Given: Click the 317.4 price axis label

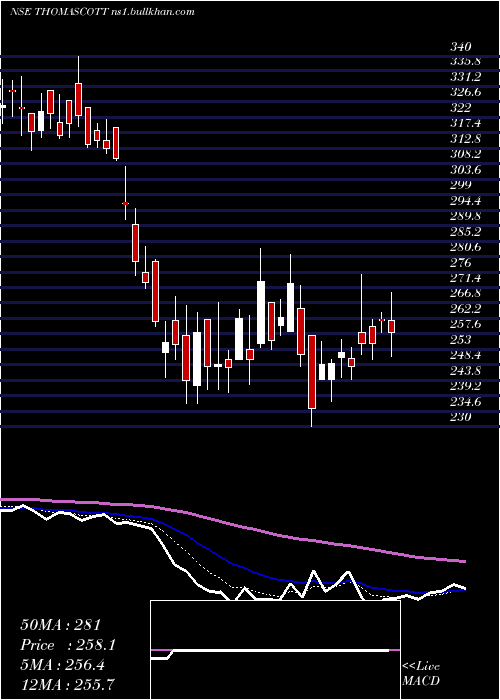Looking at the screenshot, I should [x=465, y=124].
